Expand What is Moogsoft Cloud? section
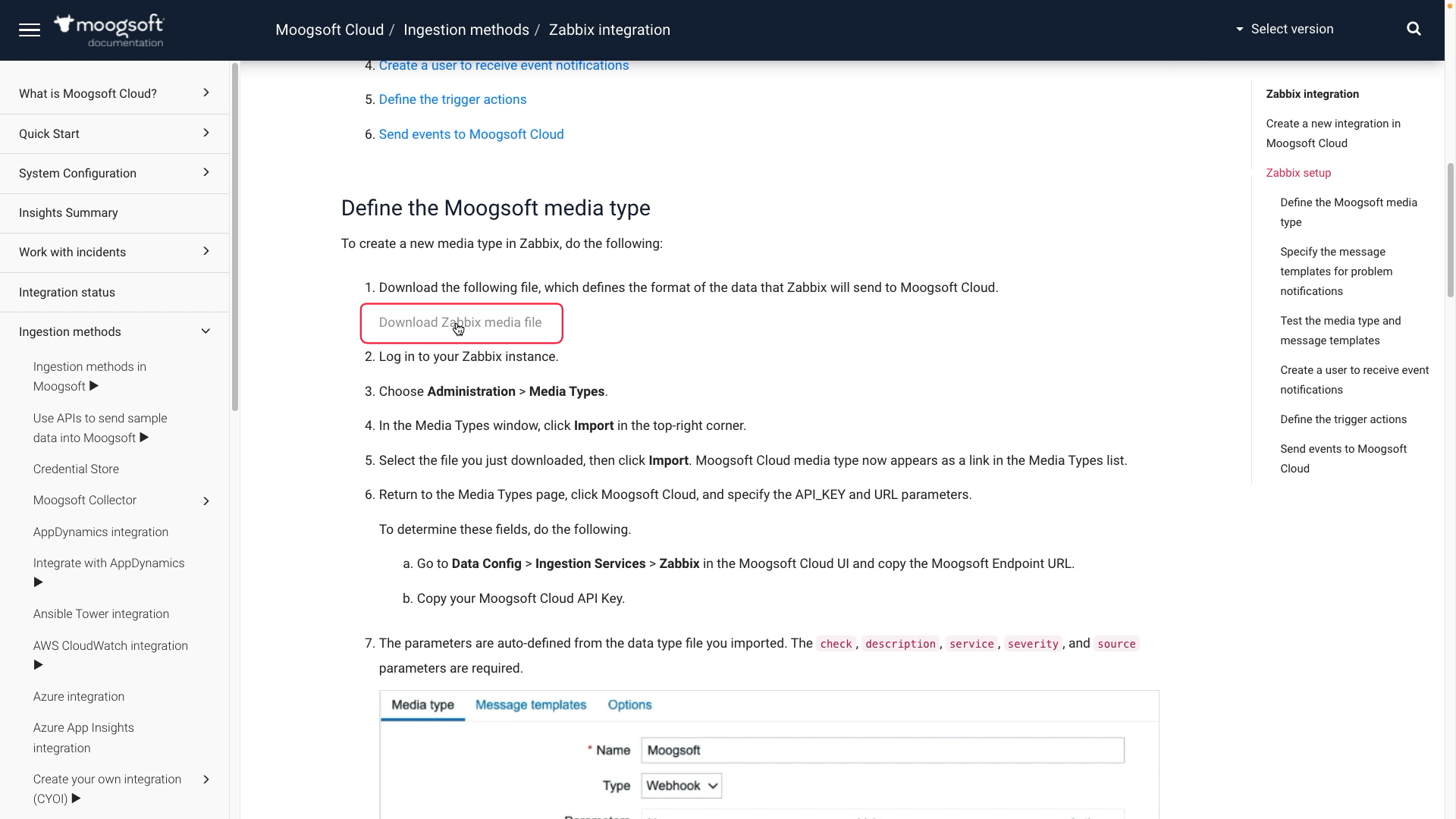This screenshot has height=819, width=1456. click(x=206, y=93)
